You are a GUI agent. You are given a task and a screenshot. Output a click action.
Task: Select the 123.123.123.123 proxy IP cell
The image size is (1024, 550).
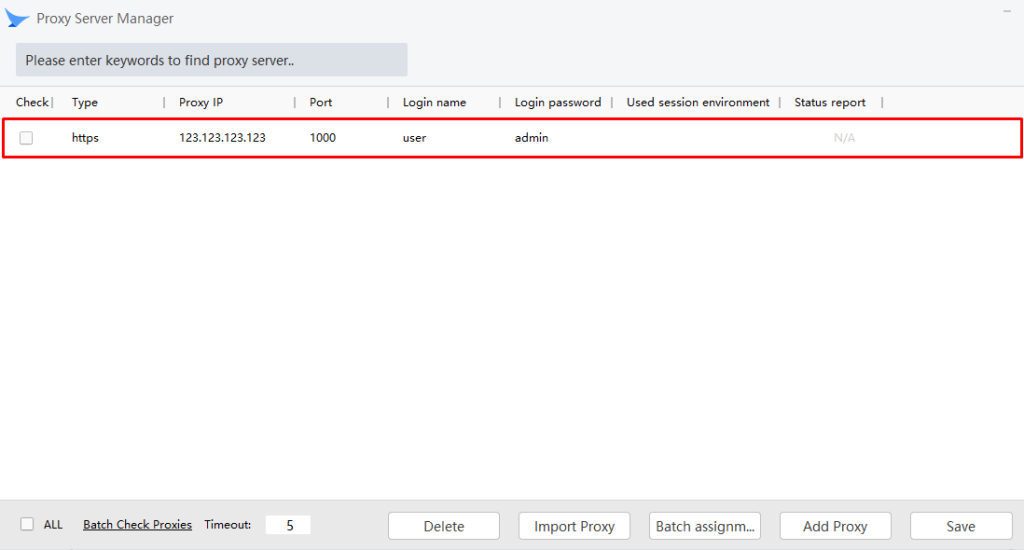click(222, 138)
